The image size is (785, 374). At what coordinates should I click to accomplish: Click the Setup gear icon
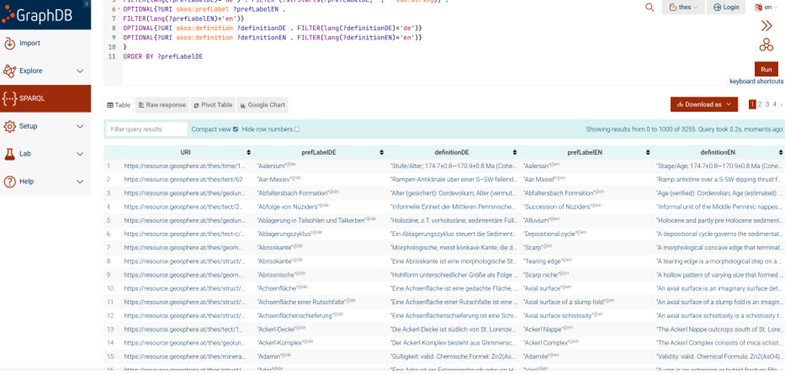pyautogui.click(x=10, y=126)
